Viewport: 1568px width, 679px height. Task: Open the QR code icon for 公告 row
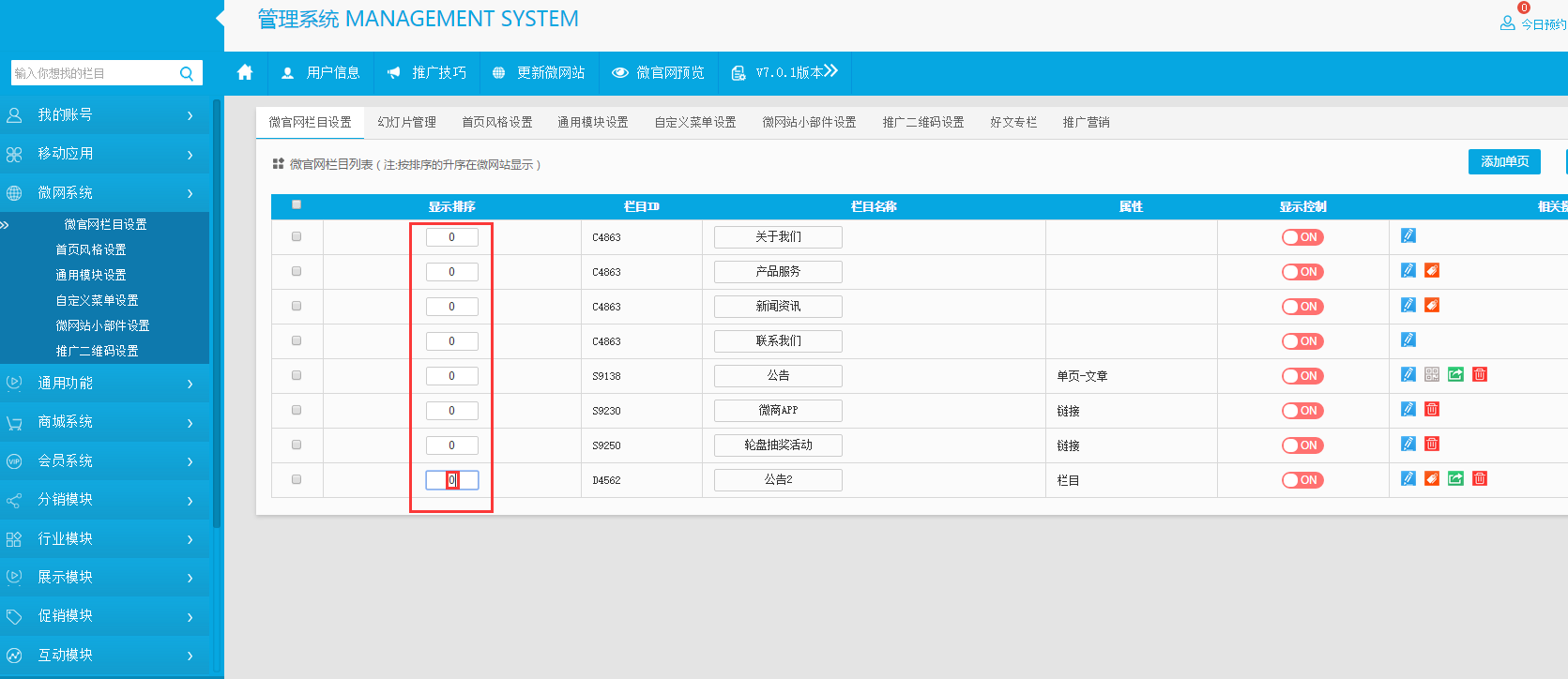(x=1431, y=375)
